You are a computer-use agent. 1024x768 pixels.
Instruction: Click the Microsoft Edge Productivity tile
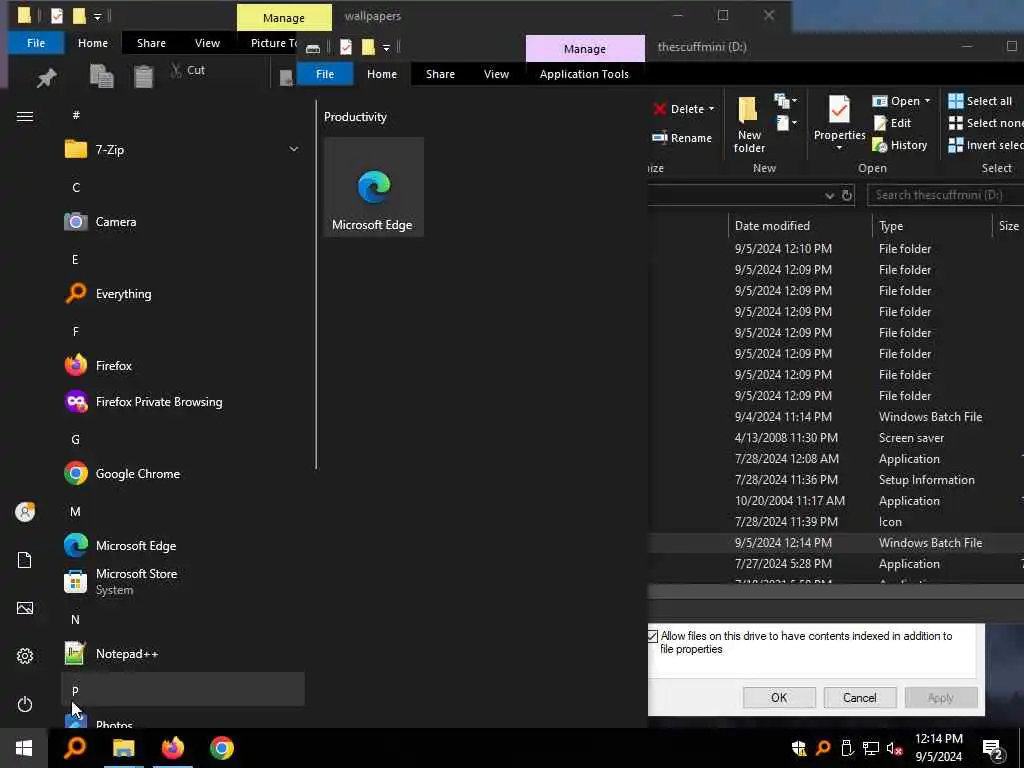[374, 187]
